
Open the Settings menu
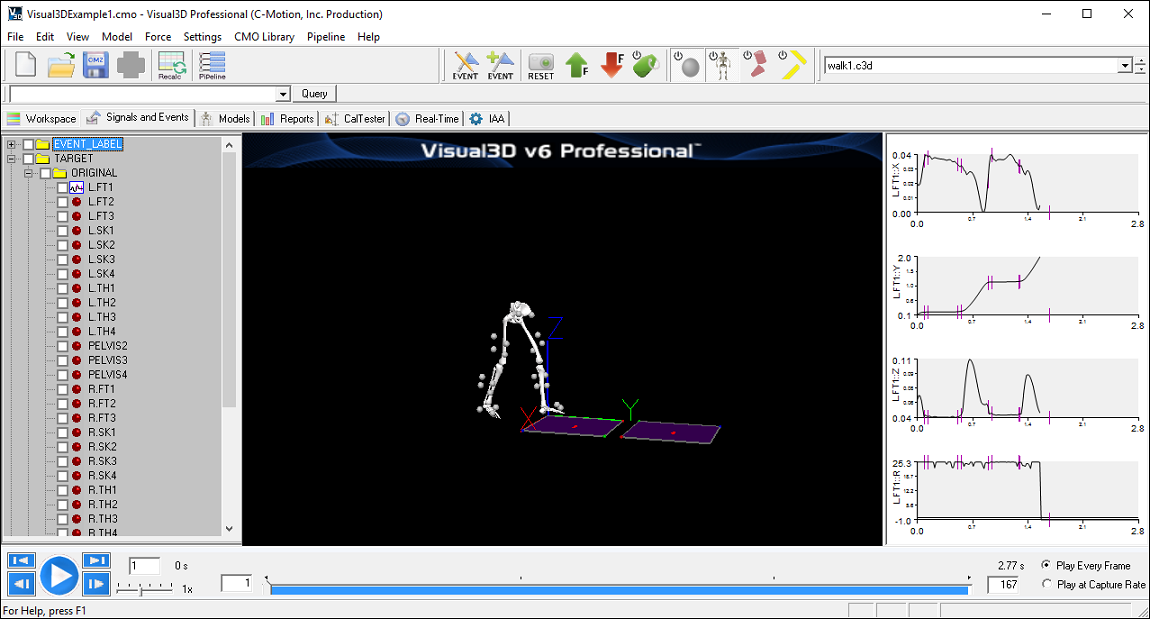coord(202,37)
